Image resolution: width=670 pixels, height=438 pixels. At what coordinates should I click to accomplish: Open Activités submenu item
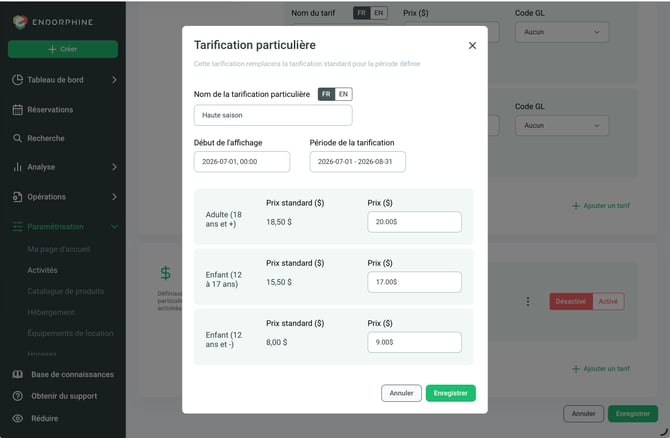click(42, 270)
